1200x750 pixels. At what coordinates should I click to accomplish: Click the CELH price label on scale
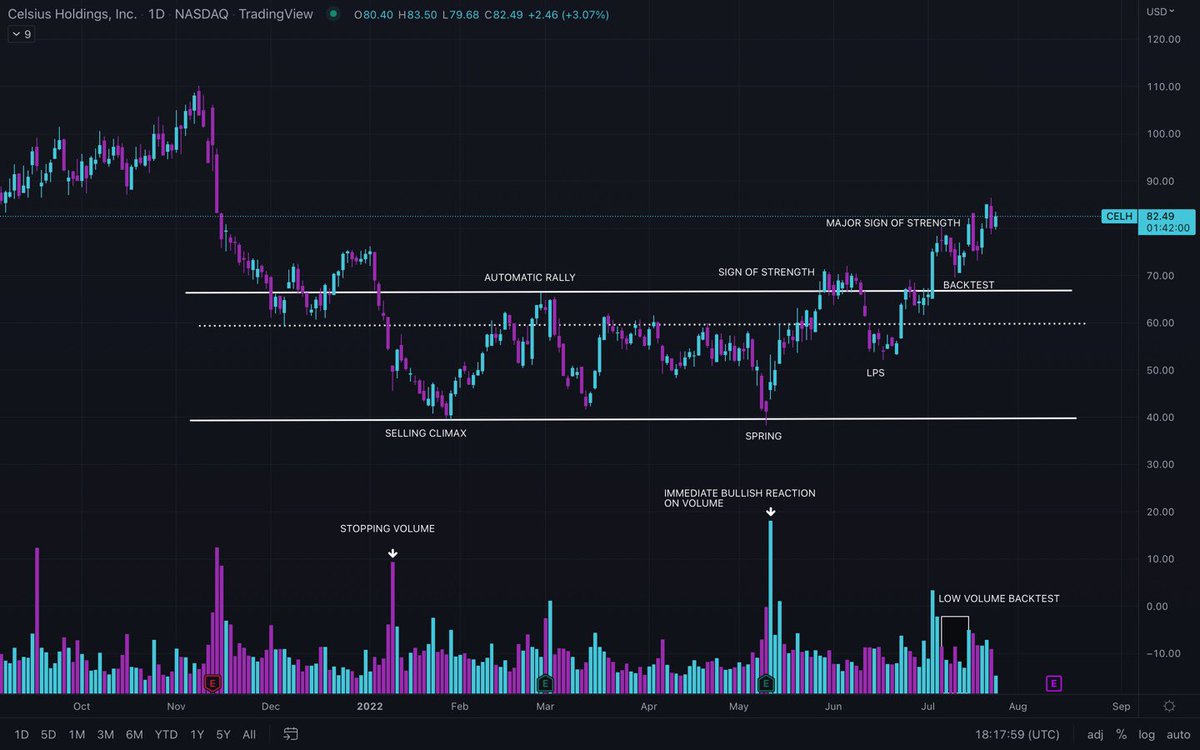(x=1117, y=216)
